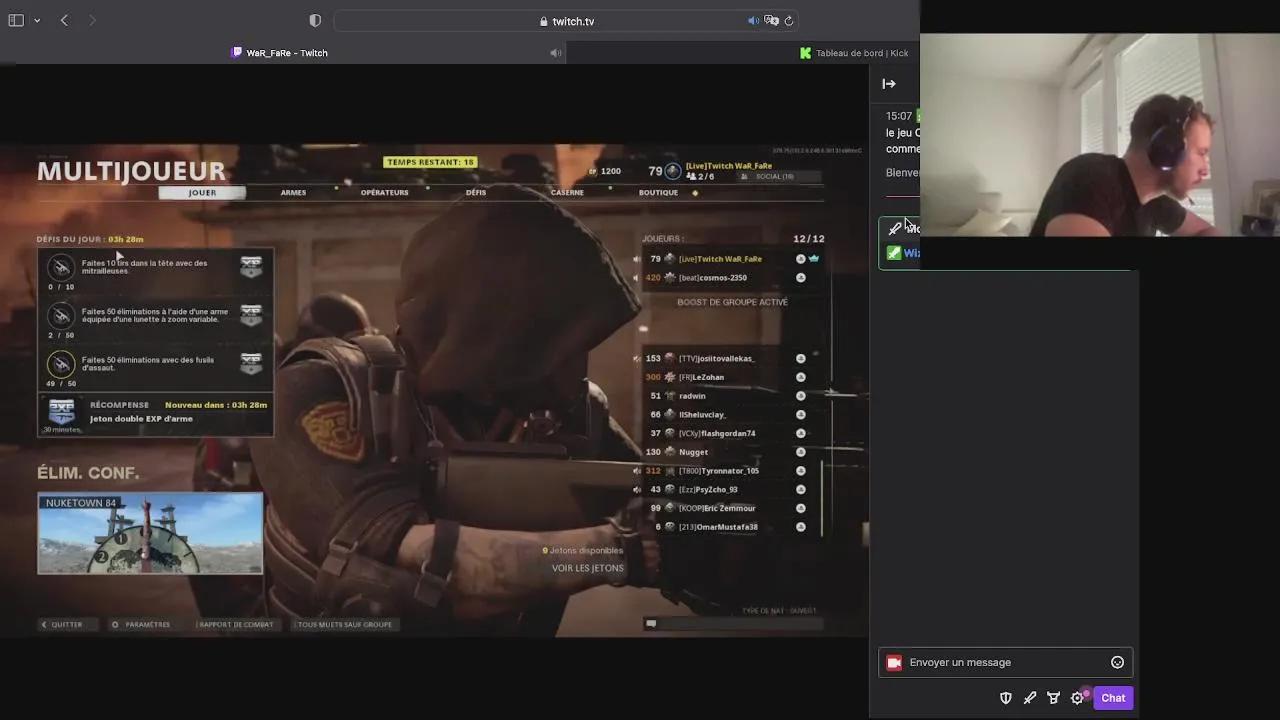Select the assault rifle eliminations challenge
This screenshot has height=720, width=1280.
point(155,367)
